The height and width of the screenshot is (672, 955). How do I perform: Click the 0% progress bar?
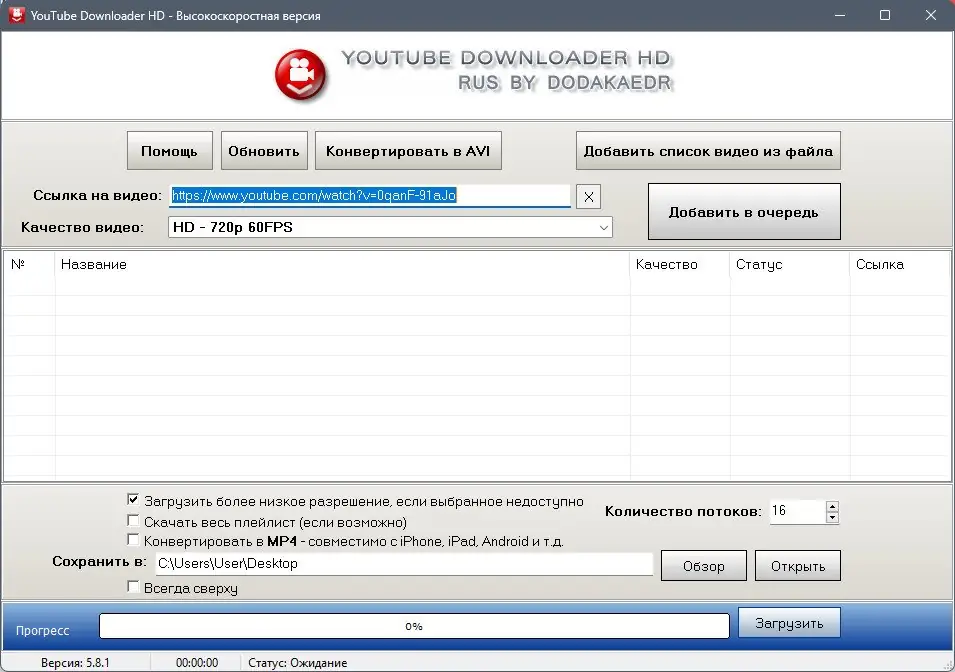[x=414, y=626]
